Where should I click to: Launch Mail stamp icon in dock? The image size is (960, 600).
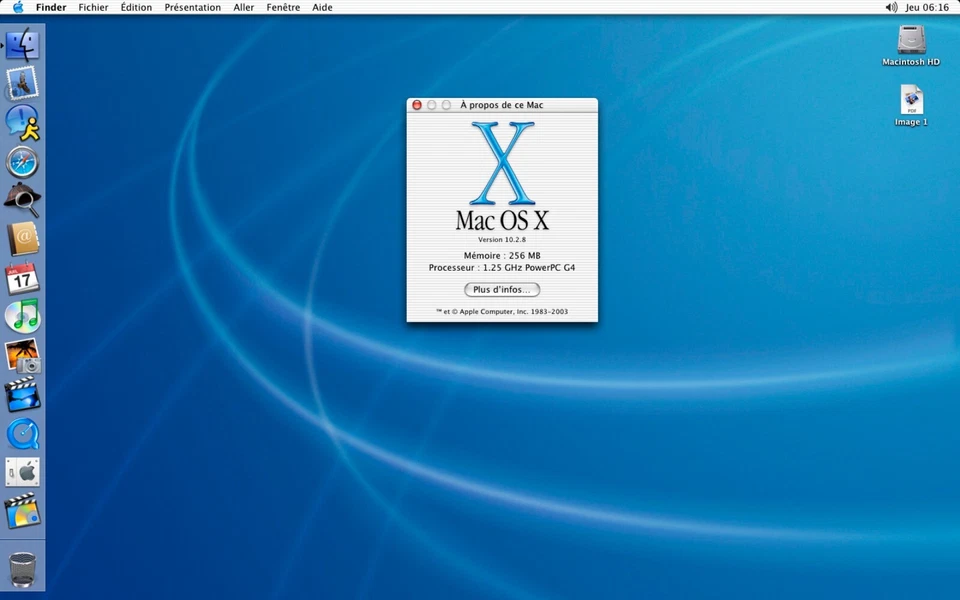click(x=22, y=83)
